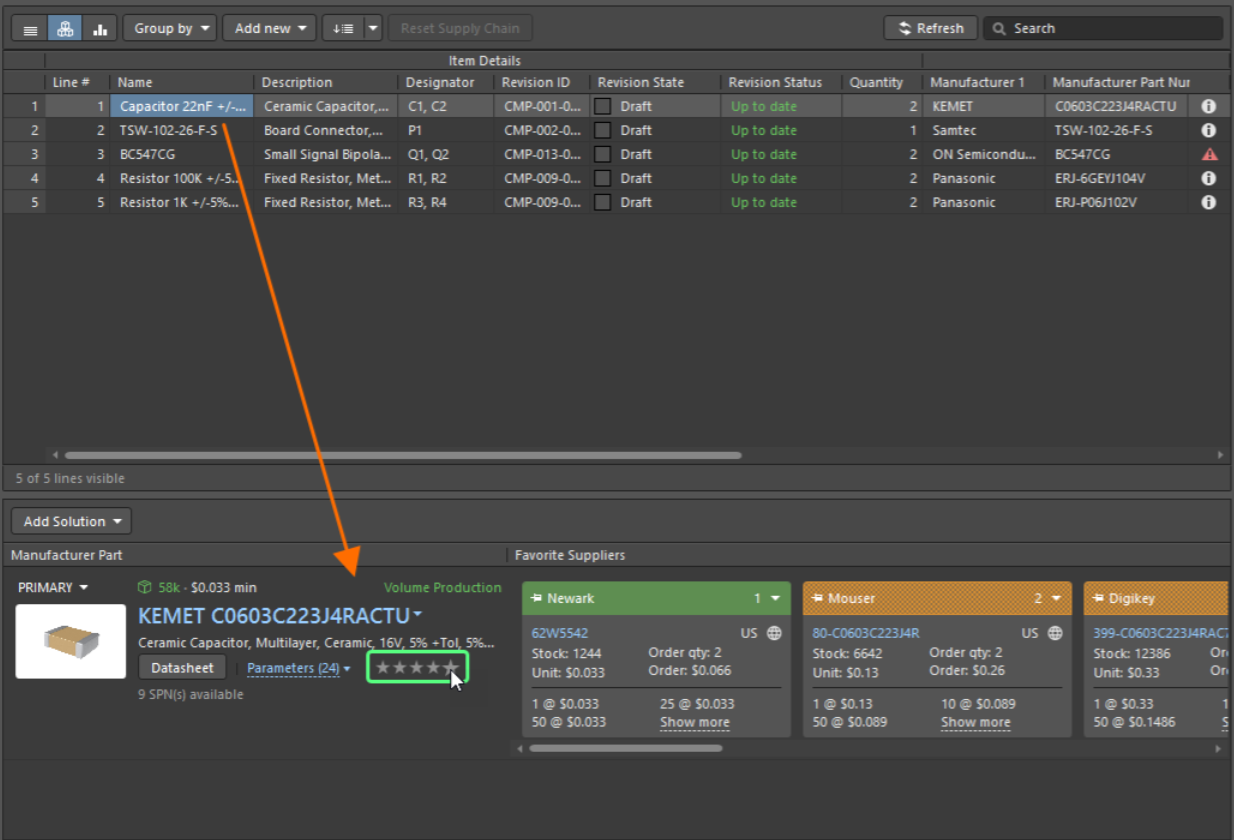This screenshot has height=840, width=1234.
Task: Click the Digikey pin icon
Action: pyautogui.click(x=1099, y=598)
